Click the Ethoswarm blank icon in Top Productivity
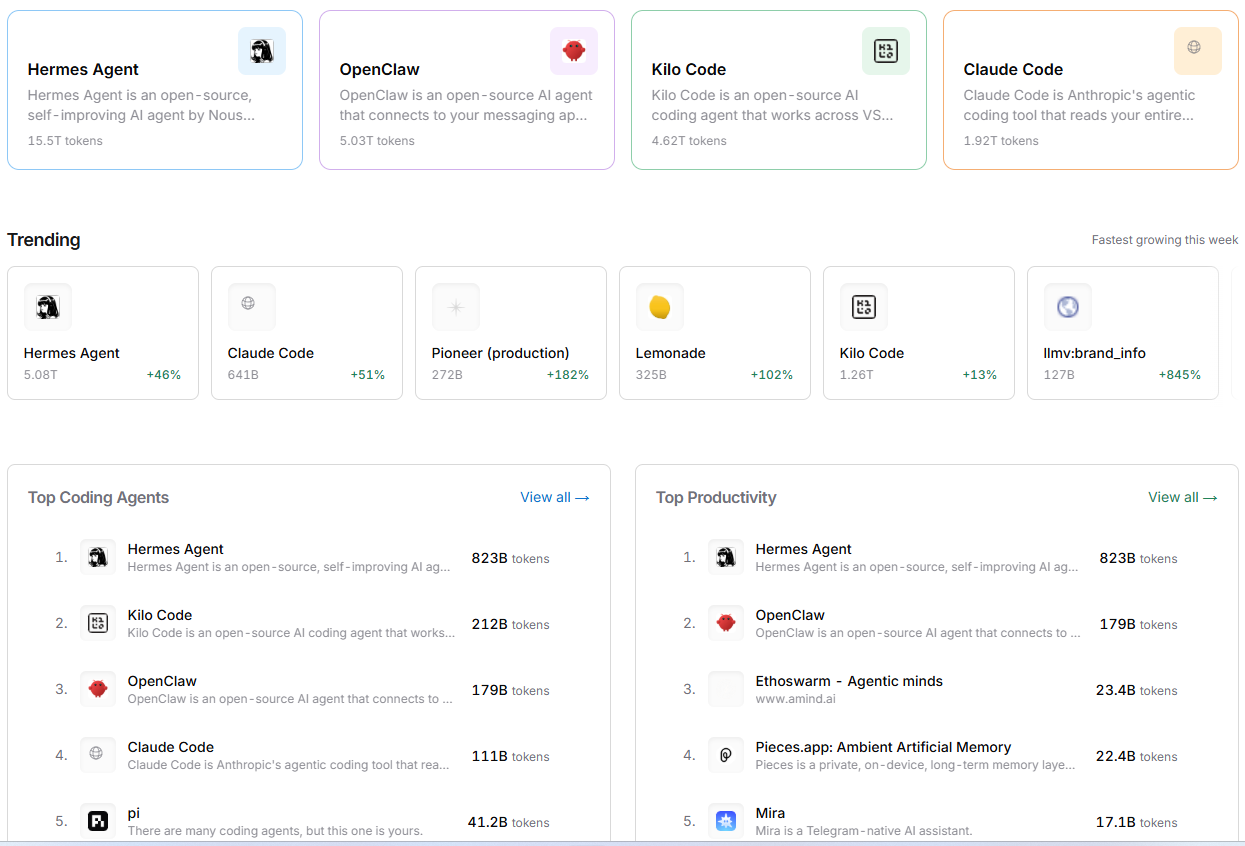This screenshot has height=846, width=1245. 726,689
